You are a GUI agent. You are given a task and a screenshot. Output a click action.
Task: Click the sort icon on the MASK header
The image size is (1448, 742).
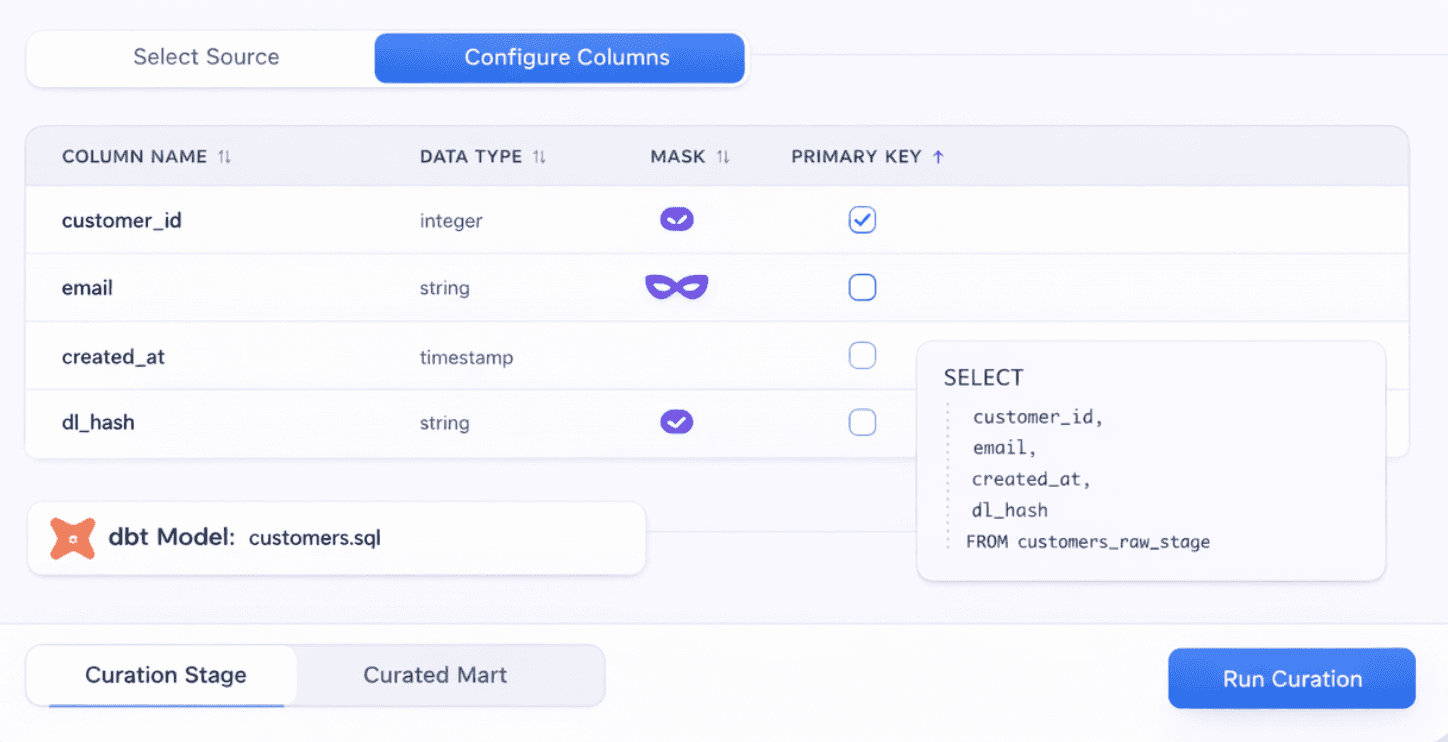click(x=723, y=156)
